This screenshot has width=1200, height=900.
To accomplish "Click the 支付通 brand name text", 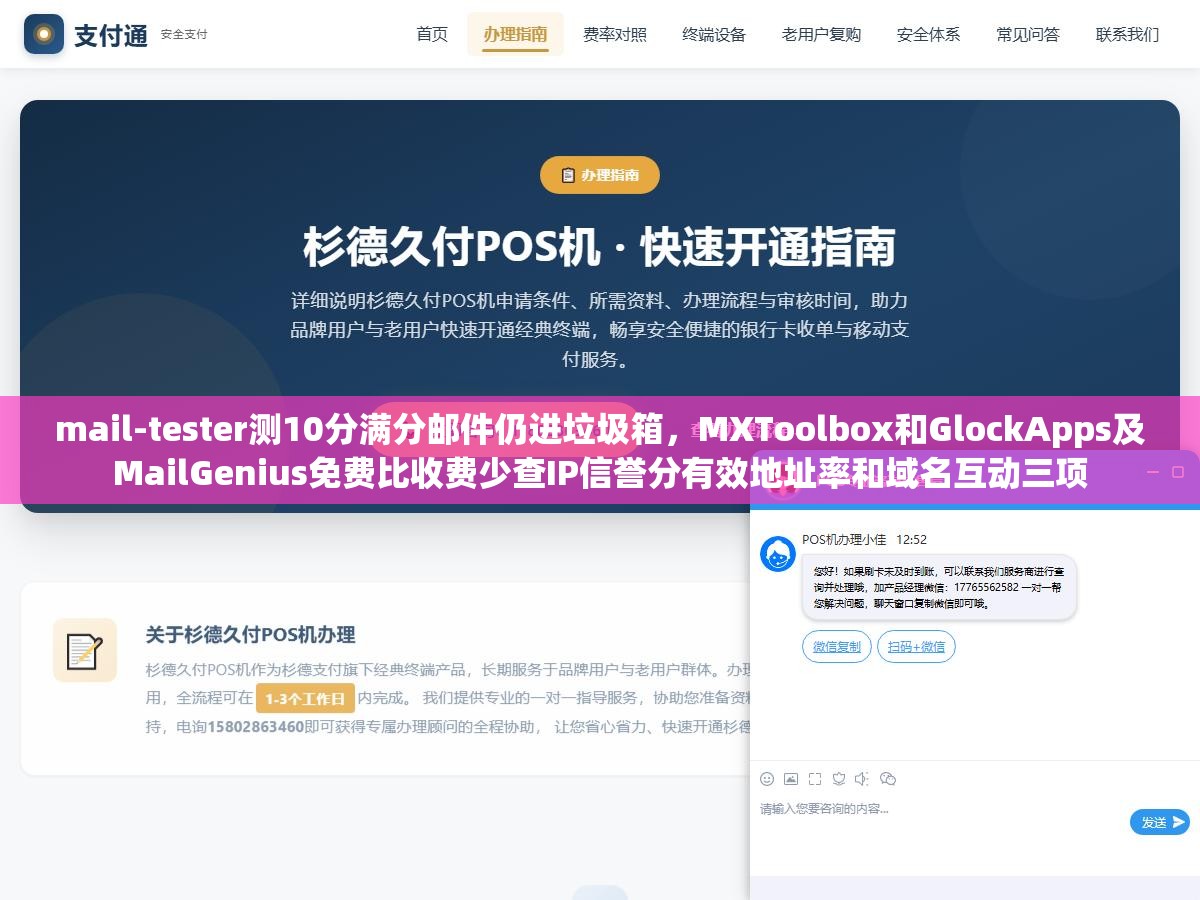I will point(111,35).
